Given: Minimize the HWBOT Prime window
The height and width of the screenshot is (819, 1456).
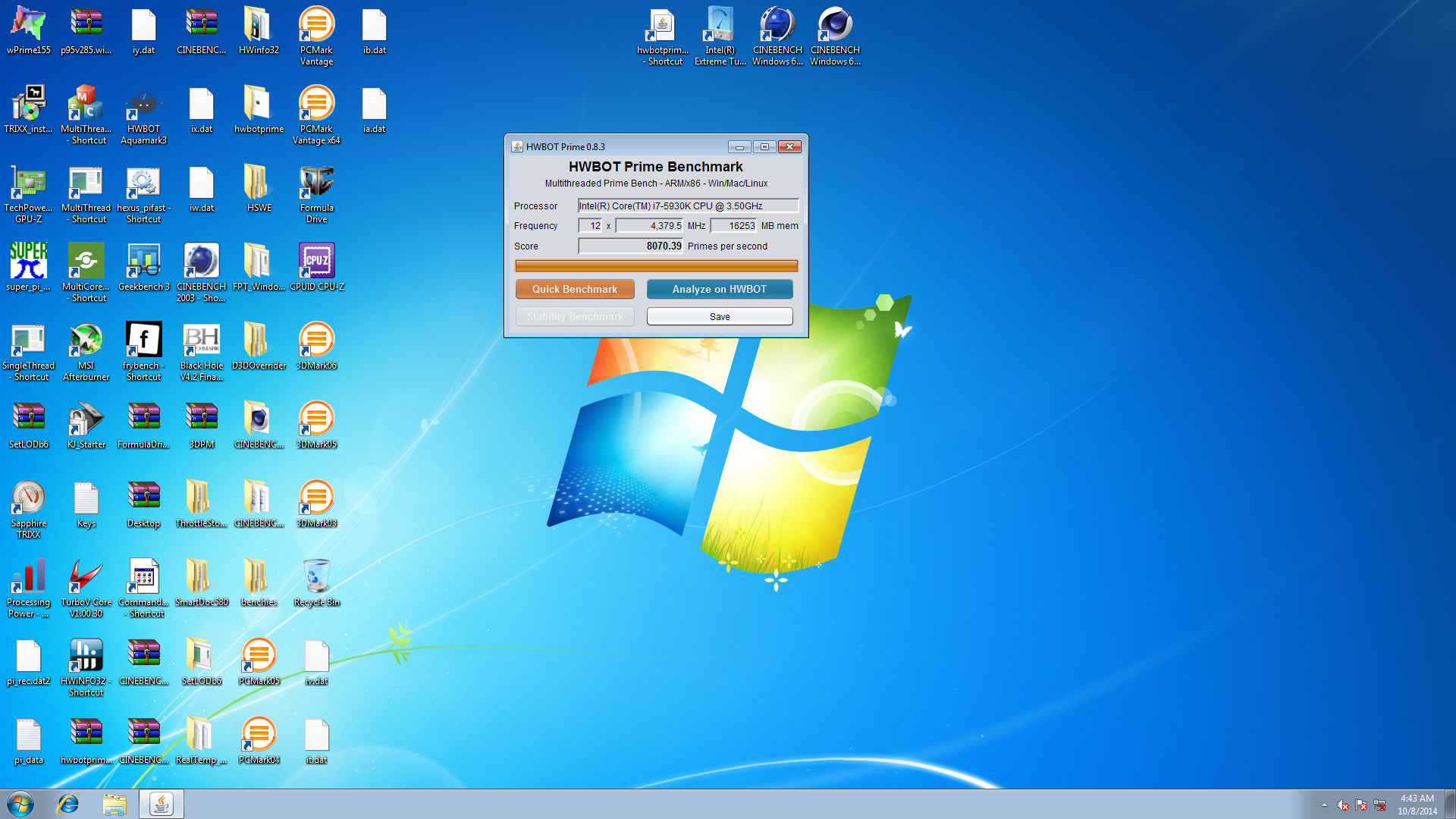Looking at the screenshot, I should tap(739, 146).
